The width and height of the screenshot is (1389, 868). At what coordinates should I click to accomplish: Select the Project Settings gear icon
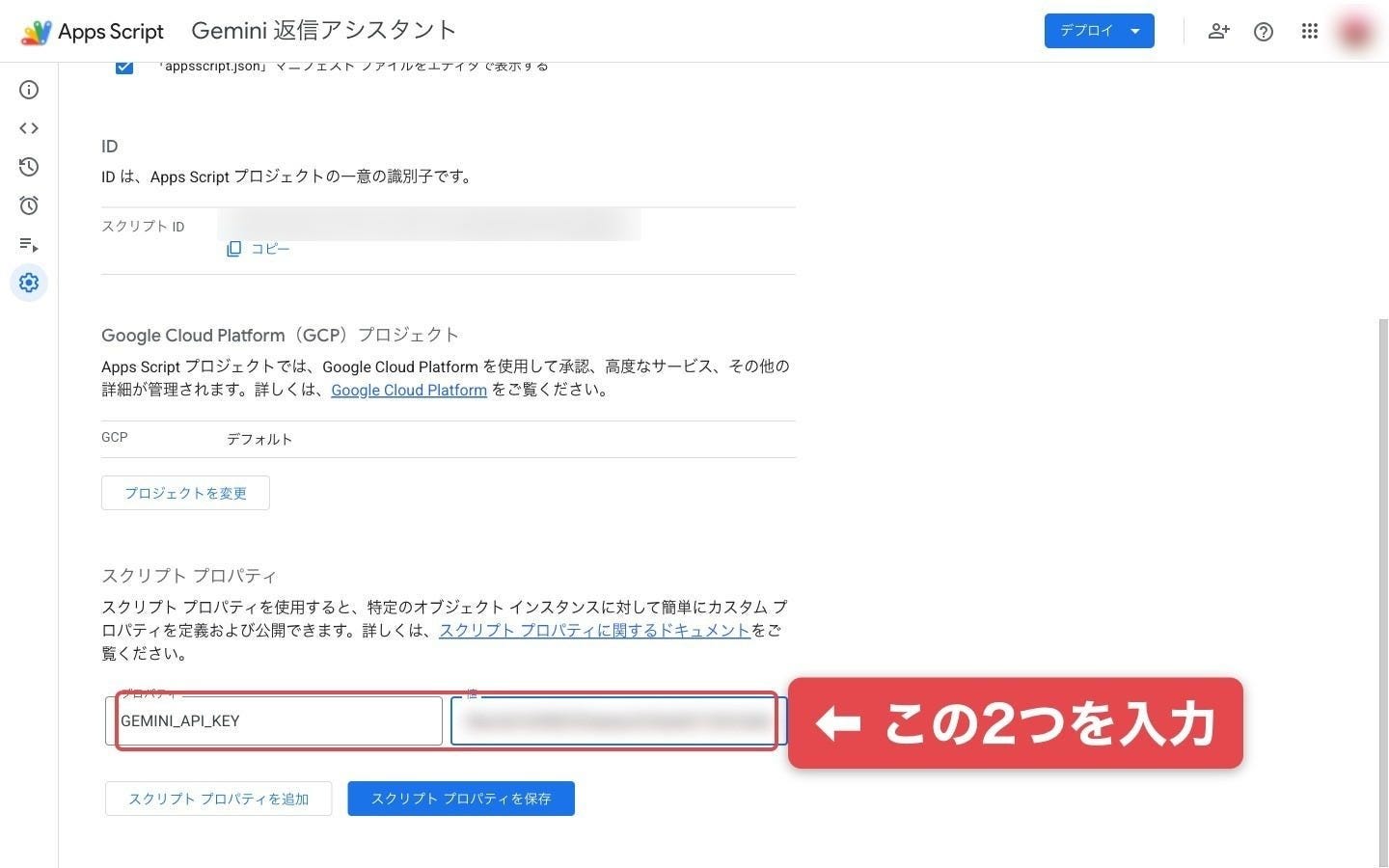(x=29, y=283)
